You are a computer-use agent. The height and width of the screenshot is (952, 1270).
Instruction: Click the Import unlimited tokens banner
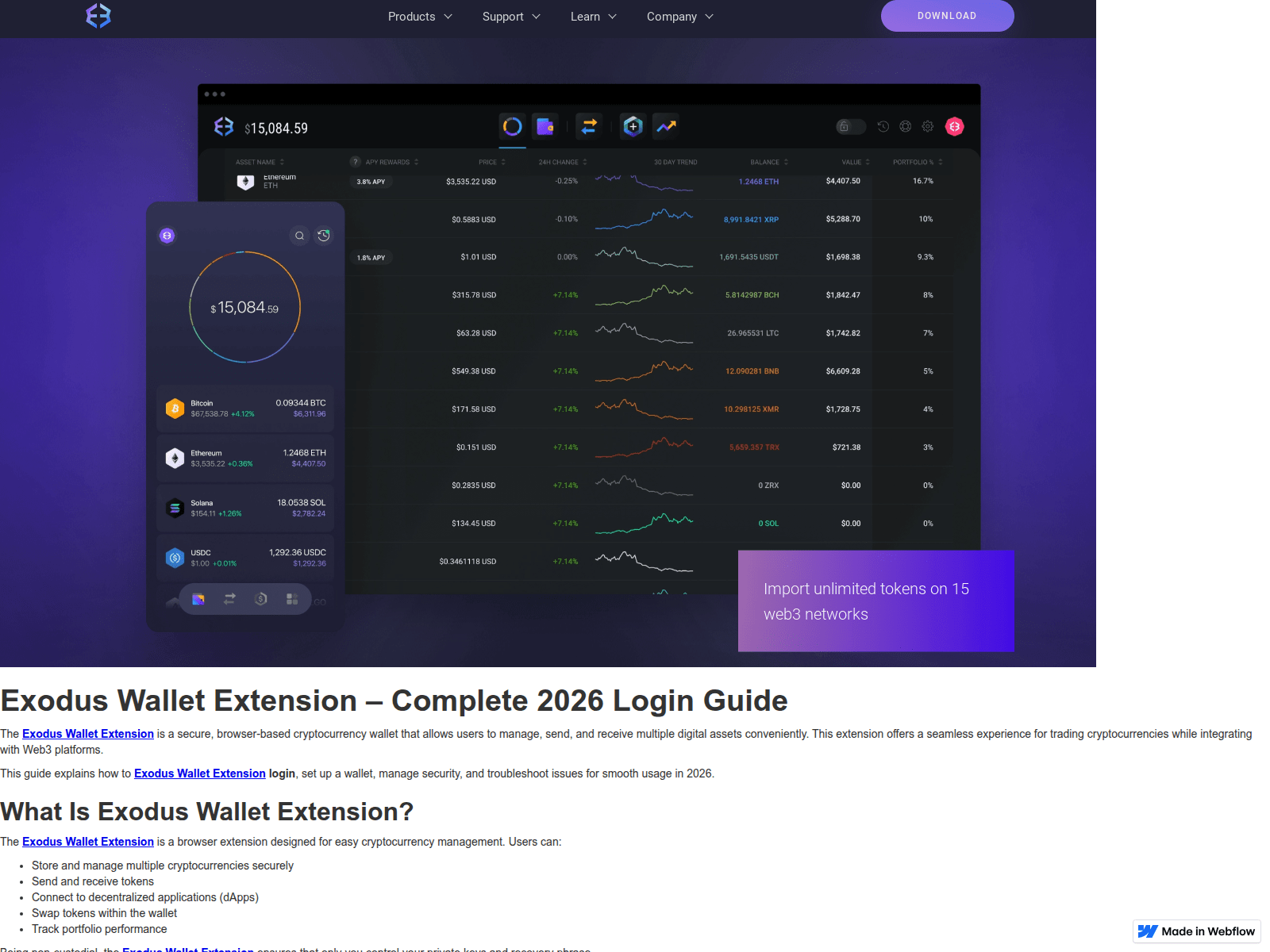[x=876, y=601]
